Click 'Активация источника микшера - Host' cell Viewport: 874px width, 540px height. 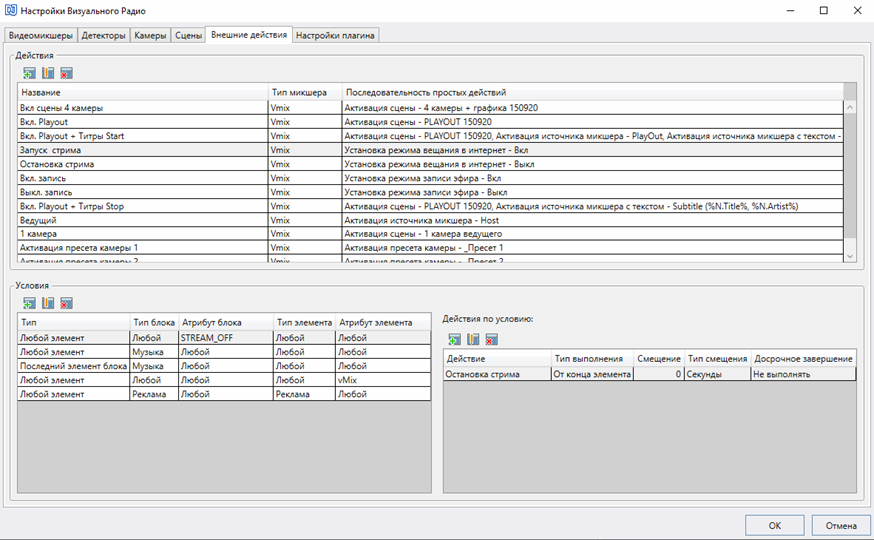point(593,220)
